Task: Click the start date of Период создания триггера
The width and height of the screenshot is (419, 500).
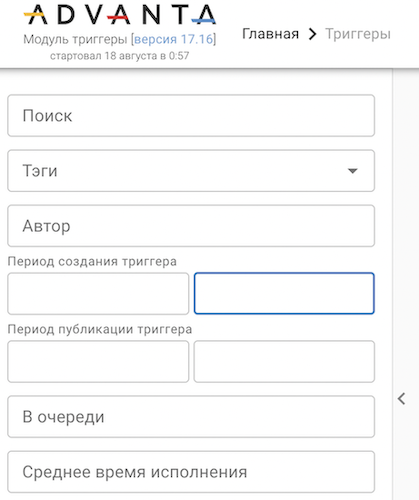Action: pos(98,293)
